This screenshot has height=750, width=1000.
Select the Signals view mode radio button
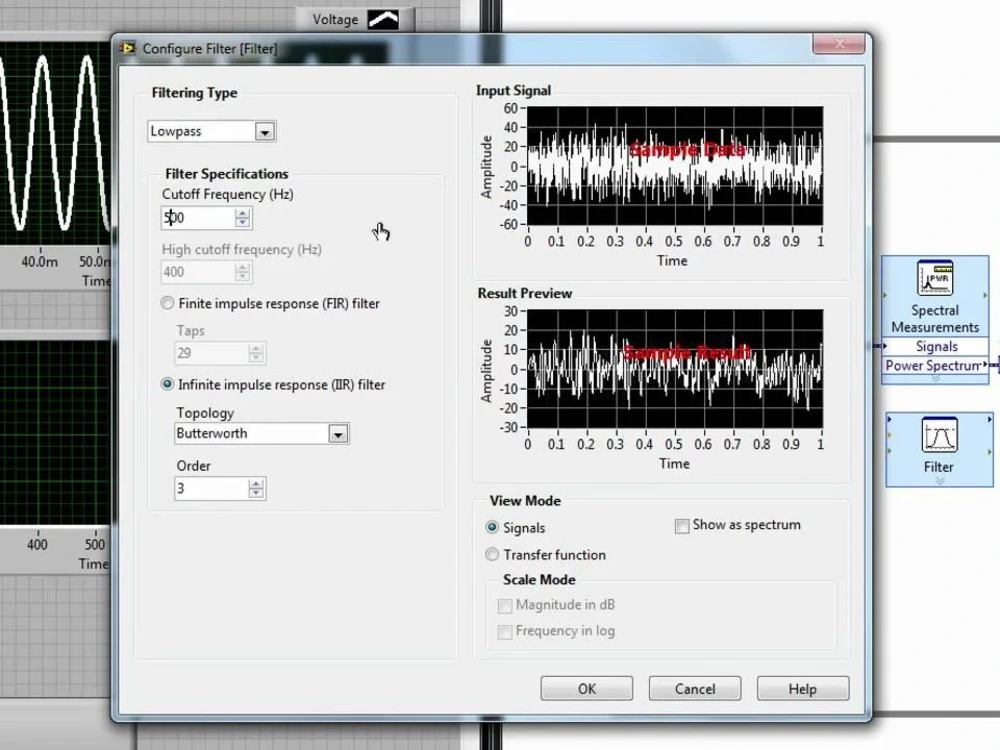(492, 527)
